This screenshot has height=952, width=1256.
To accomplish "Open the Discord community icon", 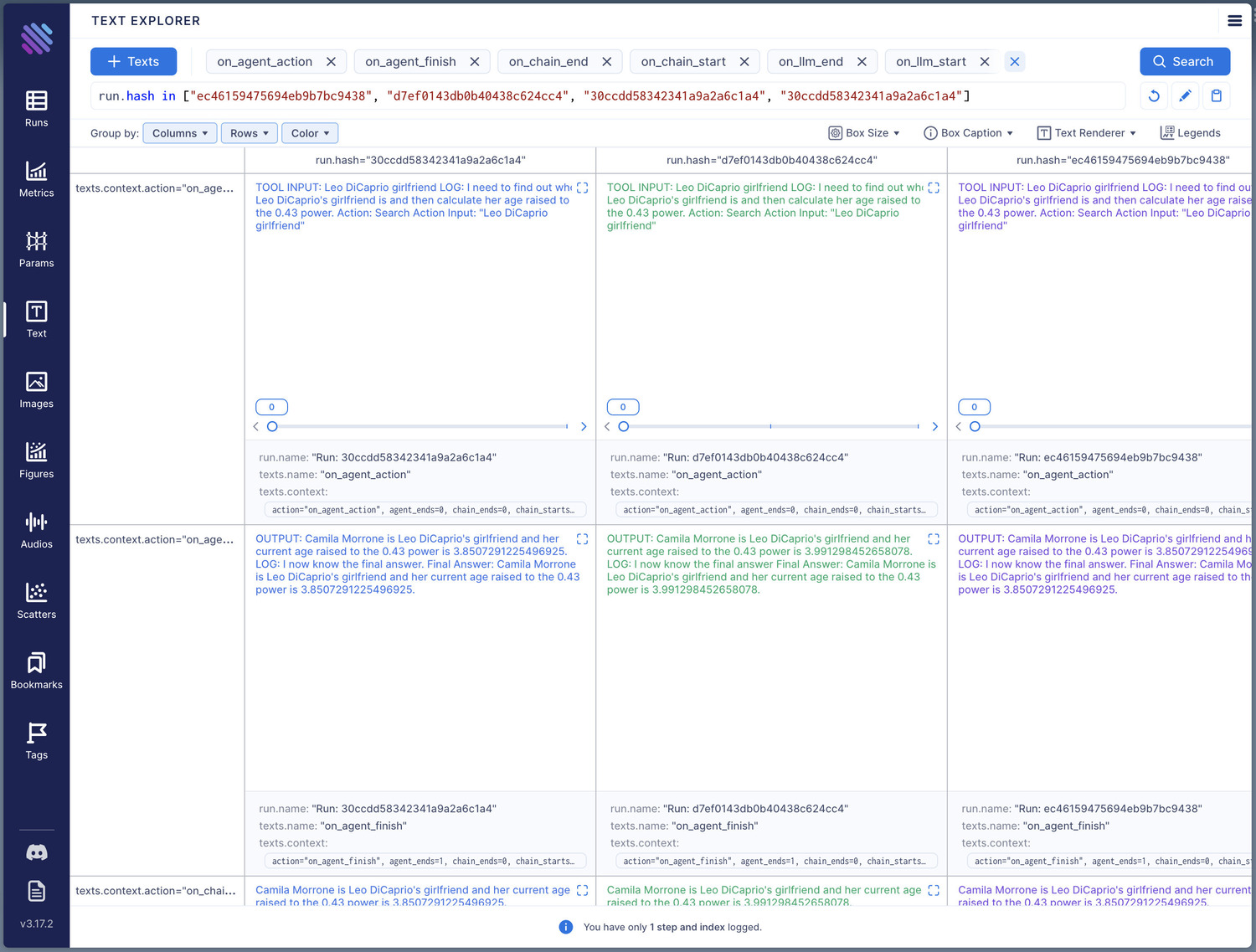I will pyautogui.click(x=36, y=852).
